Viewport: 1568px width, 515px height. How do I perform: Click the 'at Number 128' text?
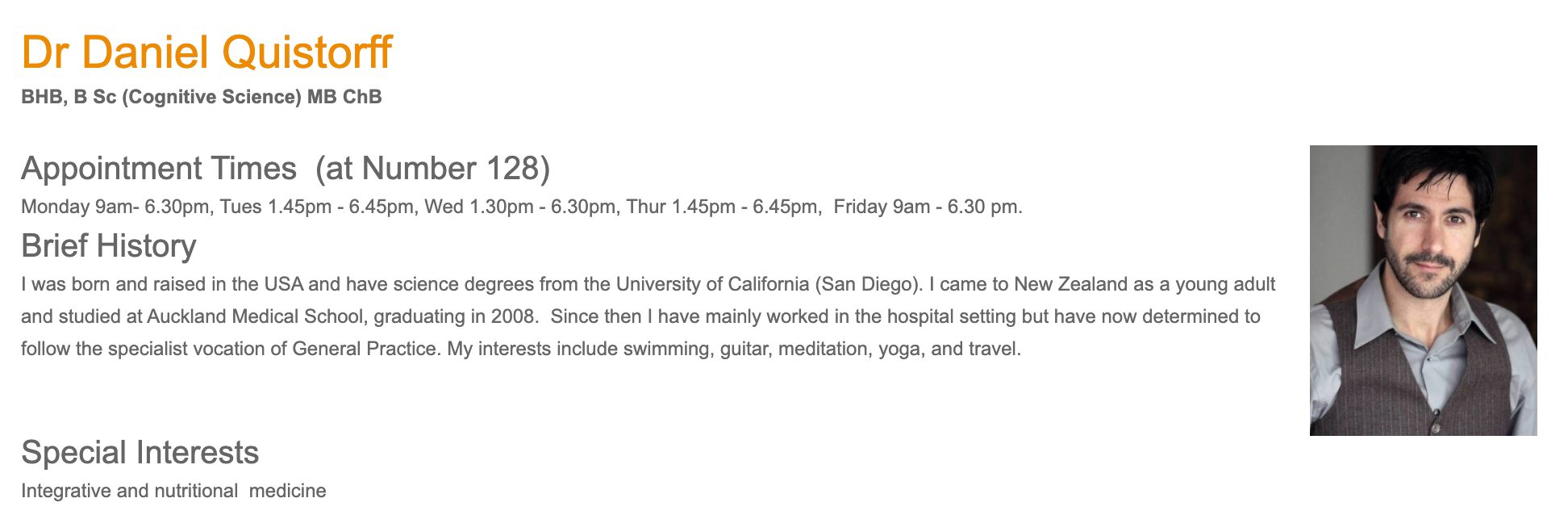[x=433, y=168]
